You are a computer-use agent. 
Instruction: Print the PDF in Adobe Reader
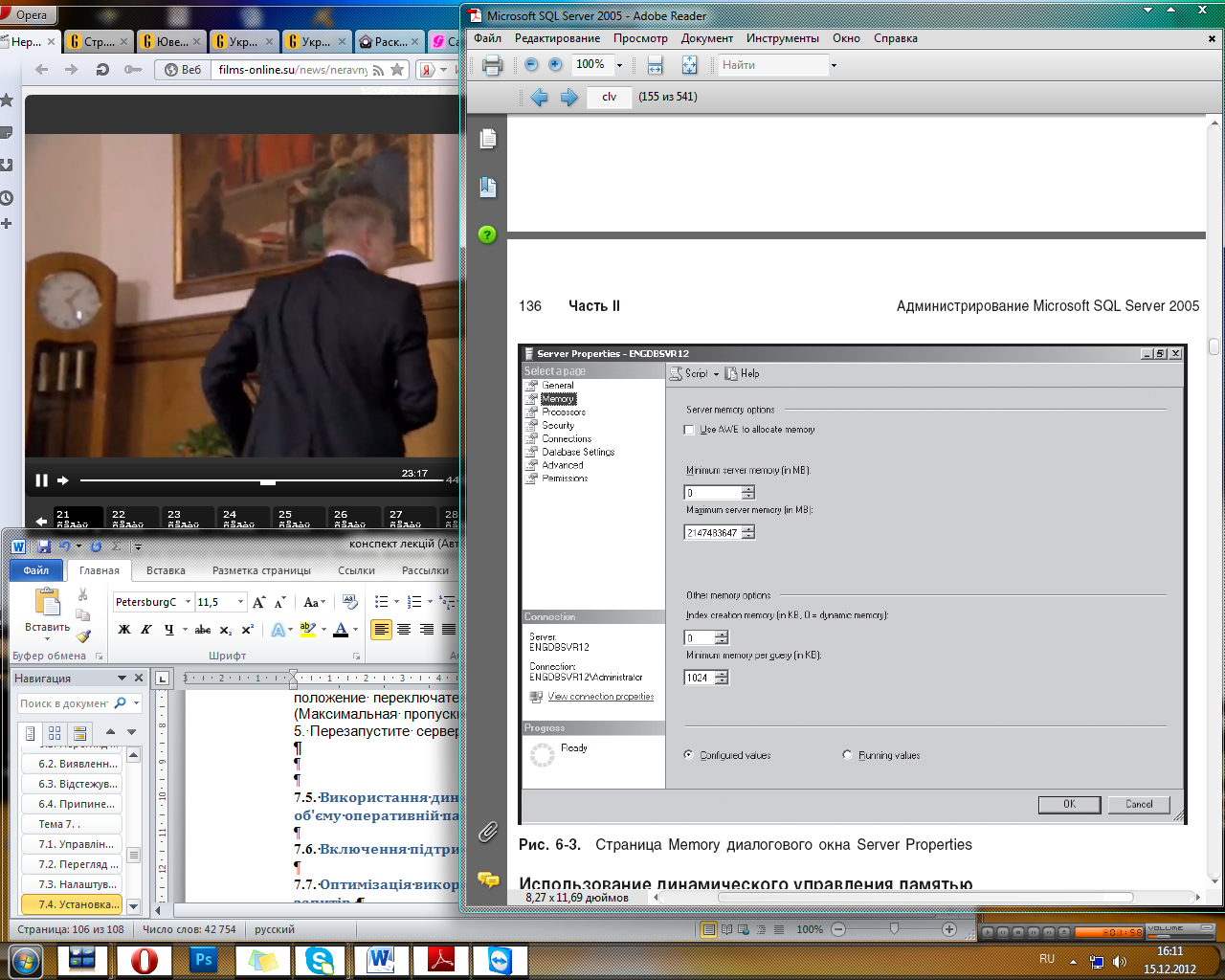tap(492, 65)
